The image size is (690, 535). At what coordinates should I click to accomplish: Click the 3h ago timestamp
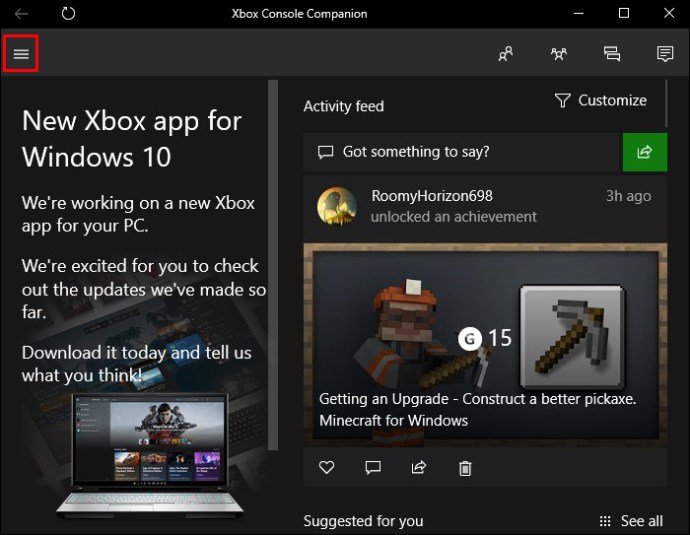coord(628,196)
